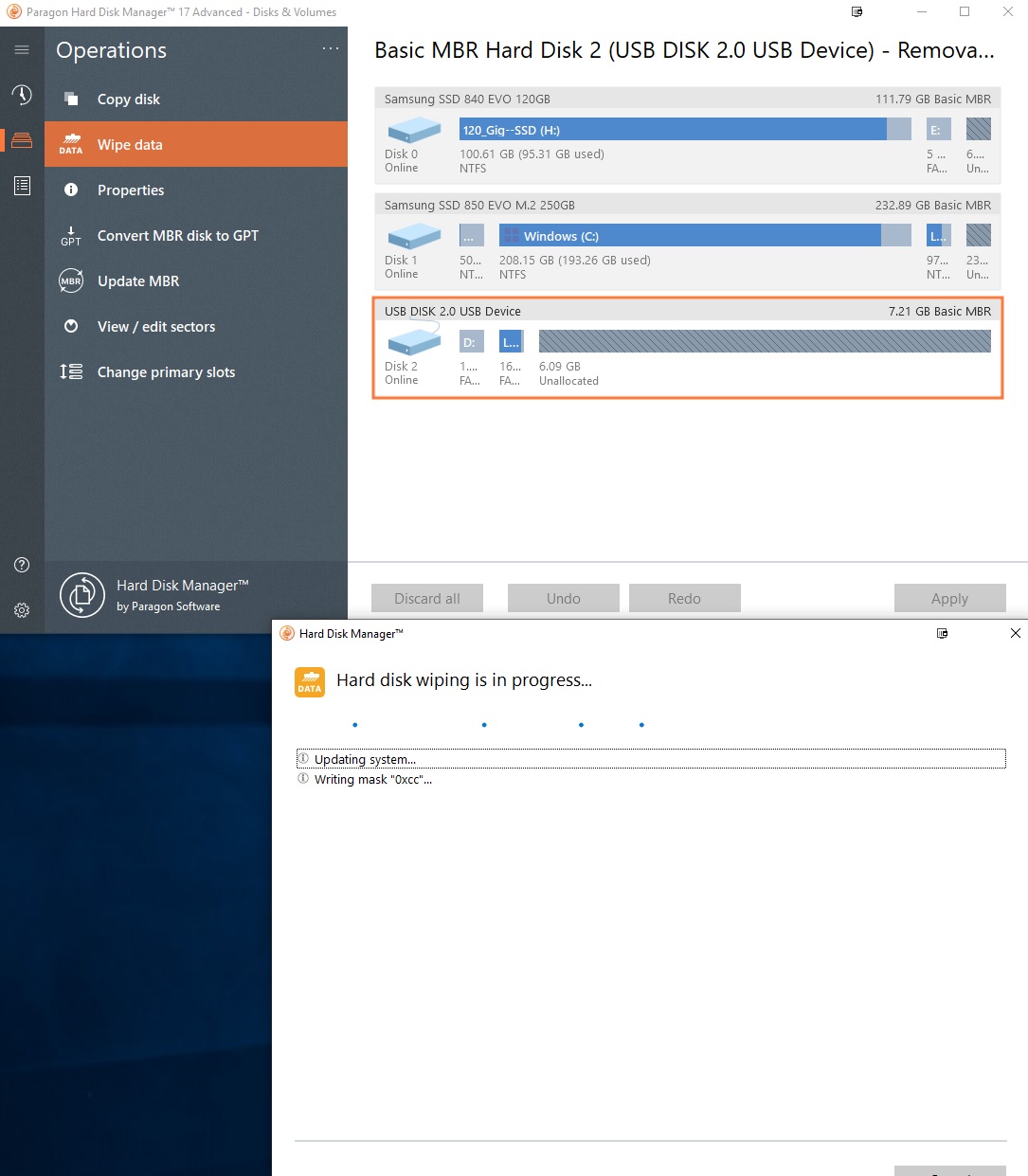Open the hamburger menu in the sidebar
The width and height of the screenshot is (1028, 1176).
[22, 50]
